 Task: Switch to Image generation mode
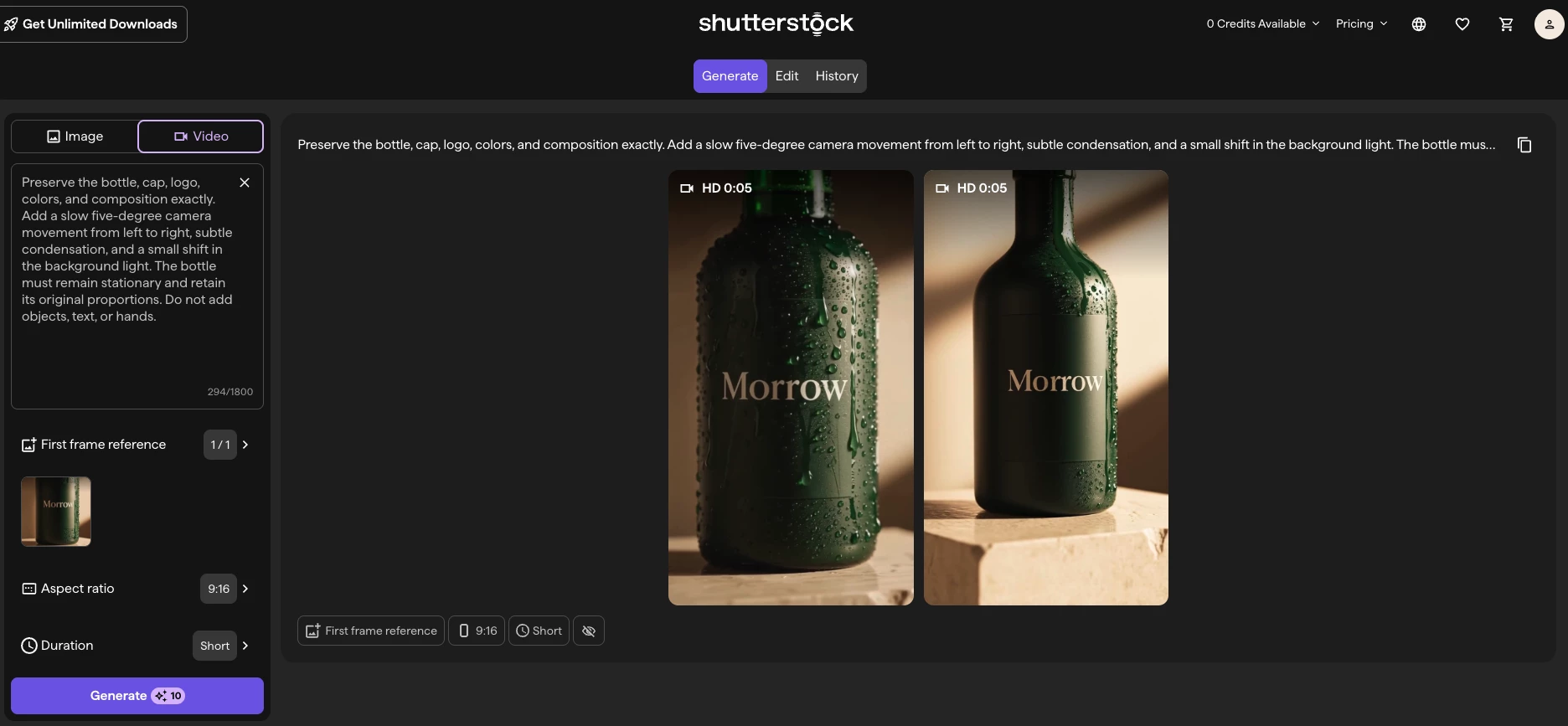pos(75,136)
